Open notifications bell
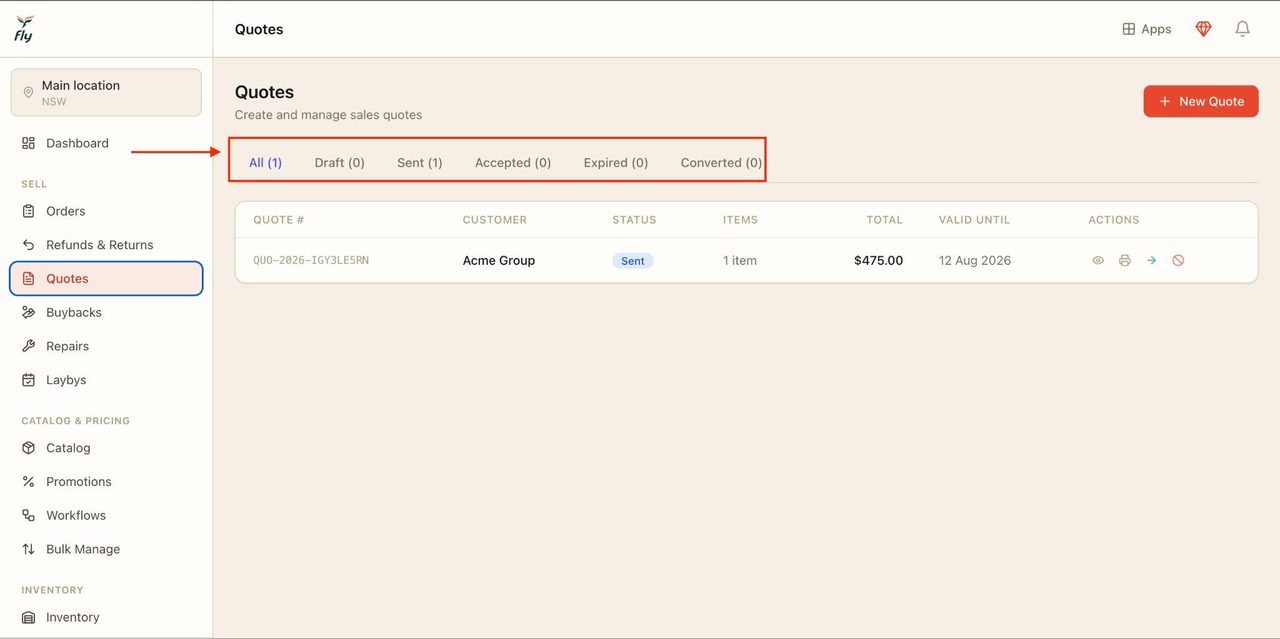1280x639 pixels. click(x=1242, y=29)
